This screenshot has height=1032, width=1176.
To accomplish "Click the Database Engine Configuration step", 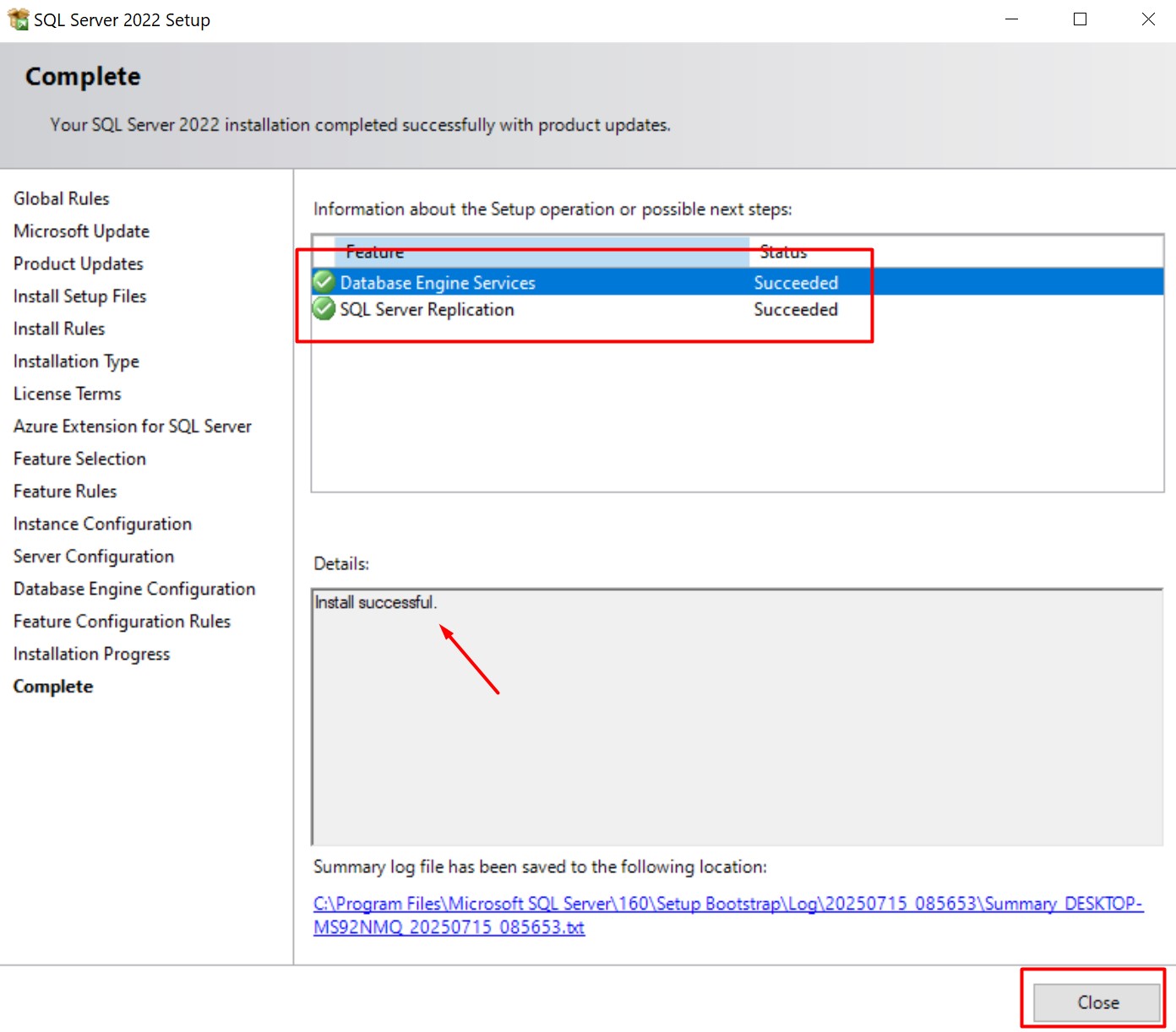I will 134,589.
